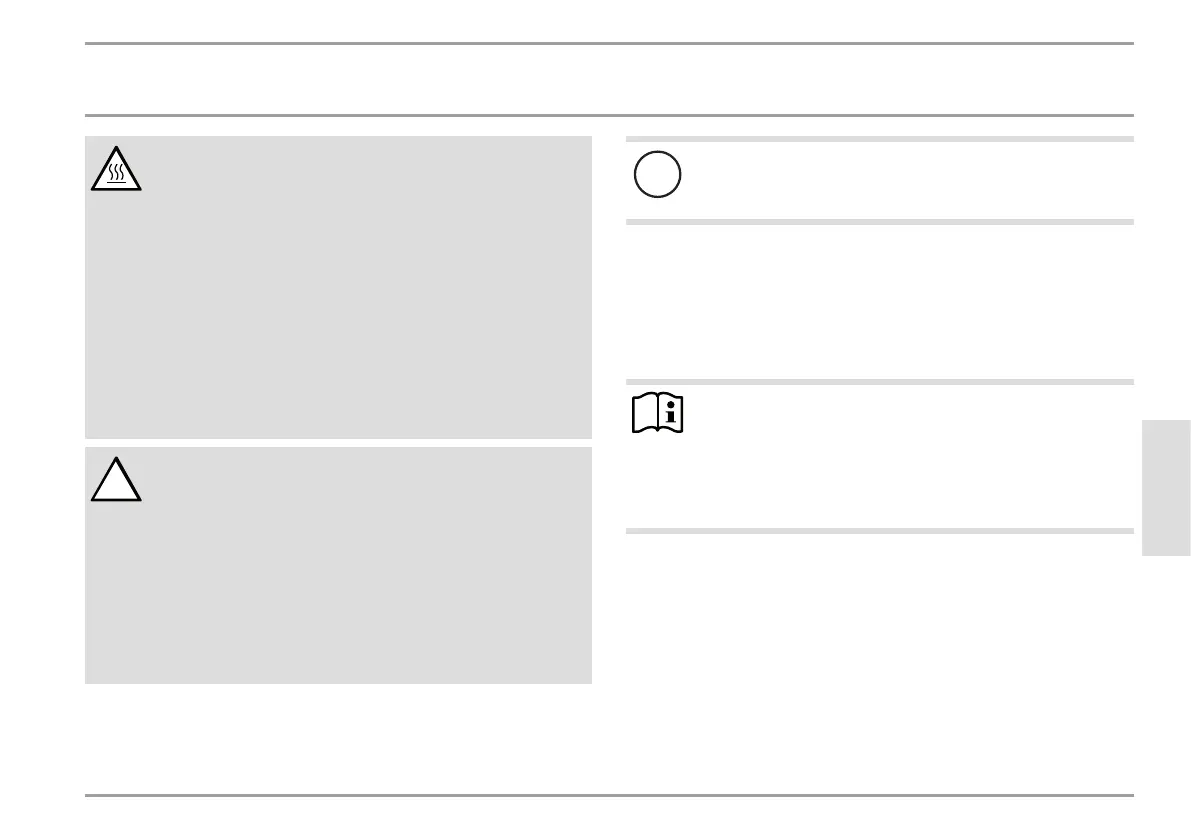Click the hot surface warning triangle icon
The image size is (1191, 839).
pos(116,169)
